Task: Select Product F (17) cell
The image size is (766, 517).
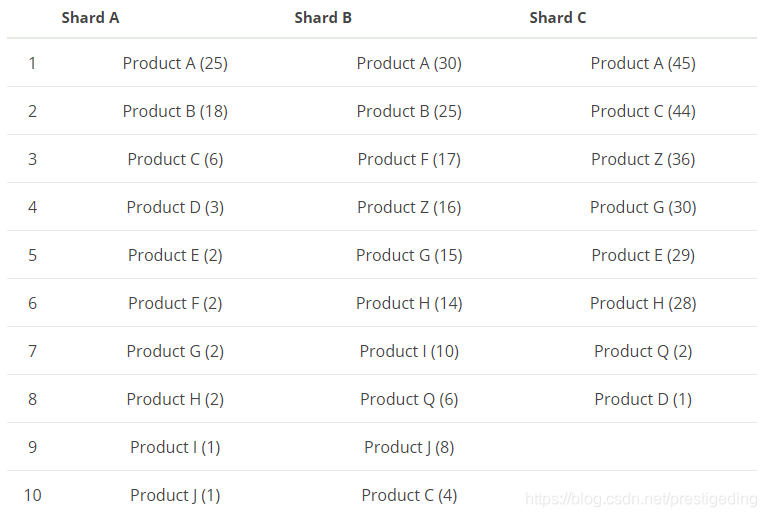Action: (x=409, y=159)
